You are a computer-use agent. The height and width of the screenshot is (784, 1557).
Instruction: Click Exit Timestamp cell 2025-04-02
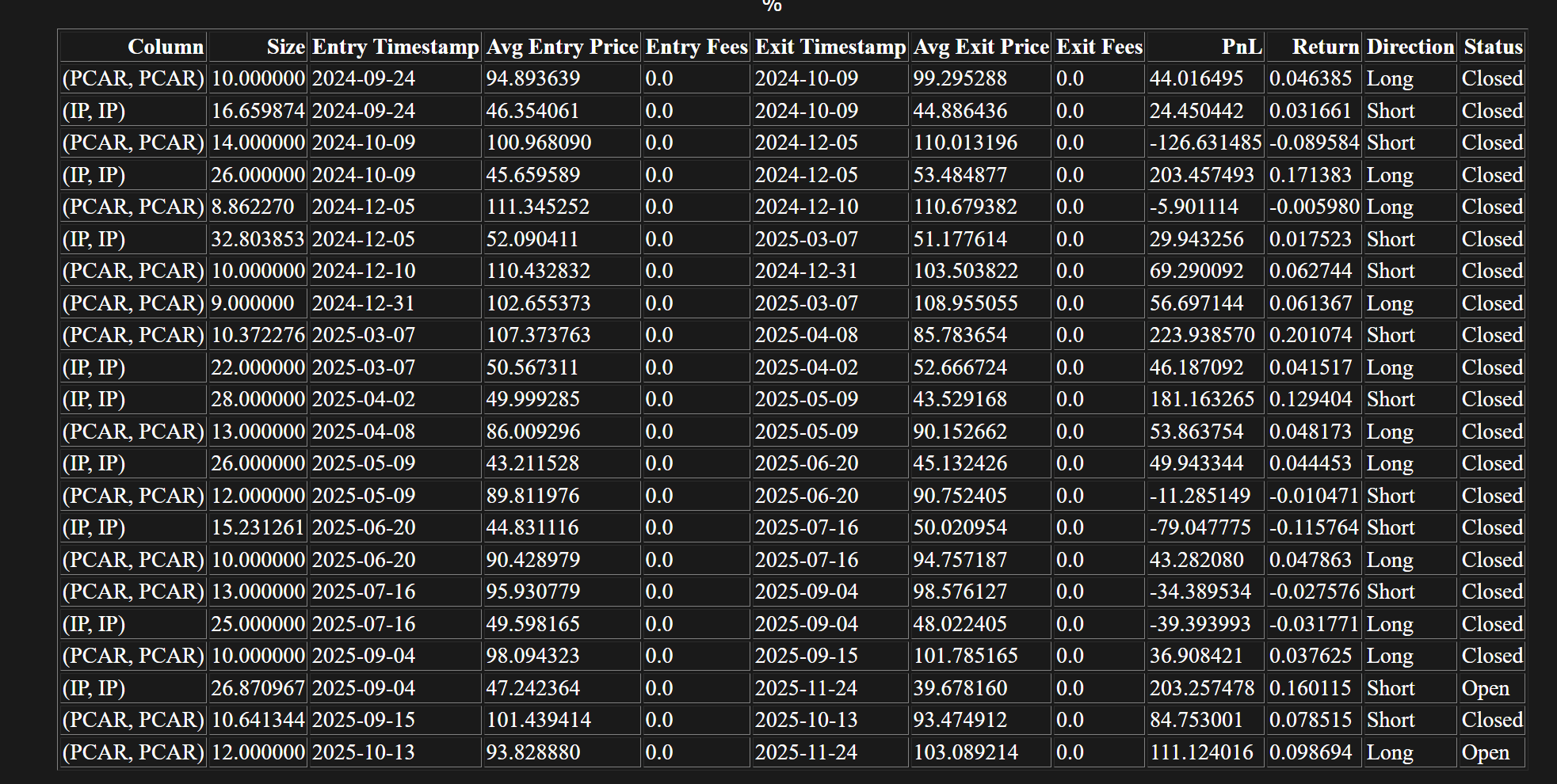pos(806,367)
